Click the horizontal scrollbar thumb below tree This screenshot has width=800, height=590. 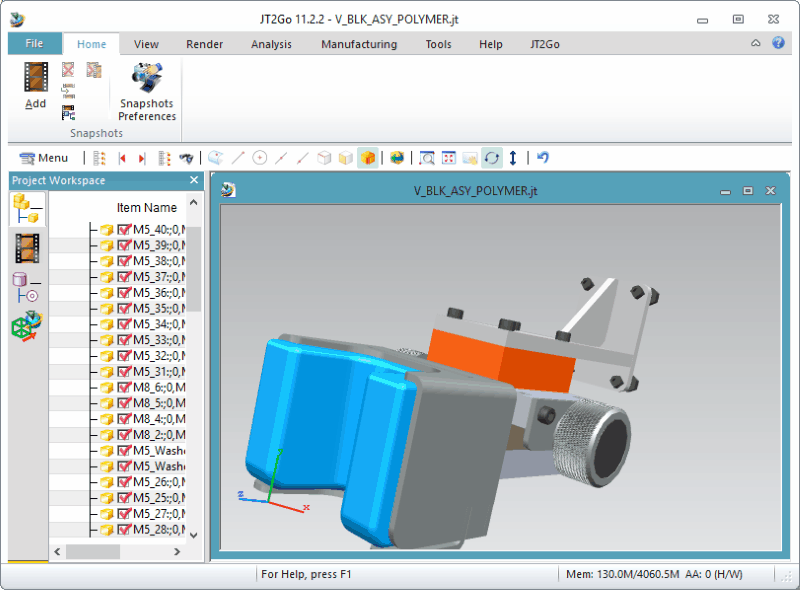93,552
